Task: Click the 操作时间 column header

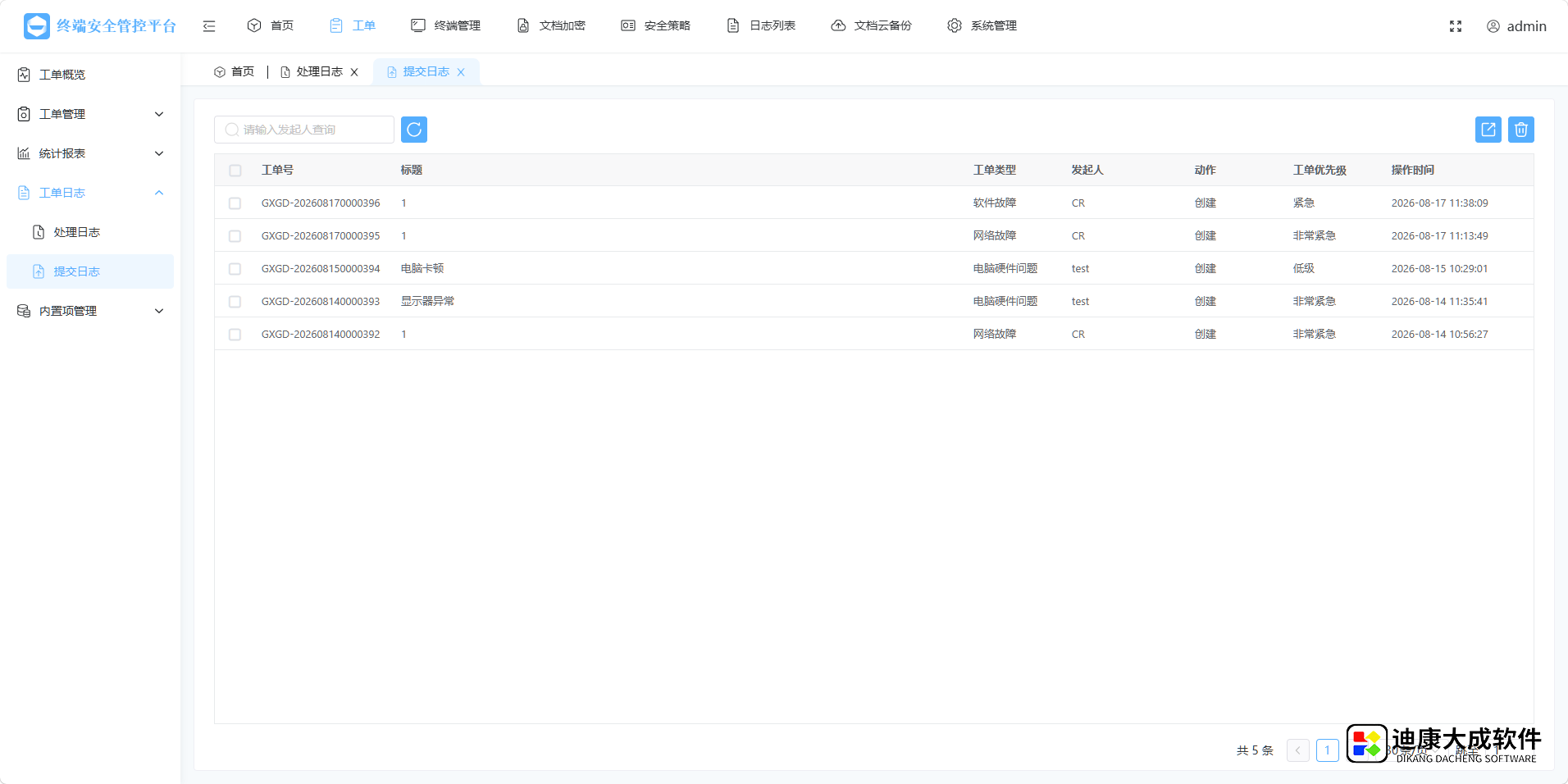Action: 1413,170
